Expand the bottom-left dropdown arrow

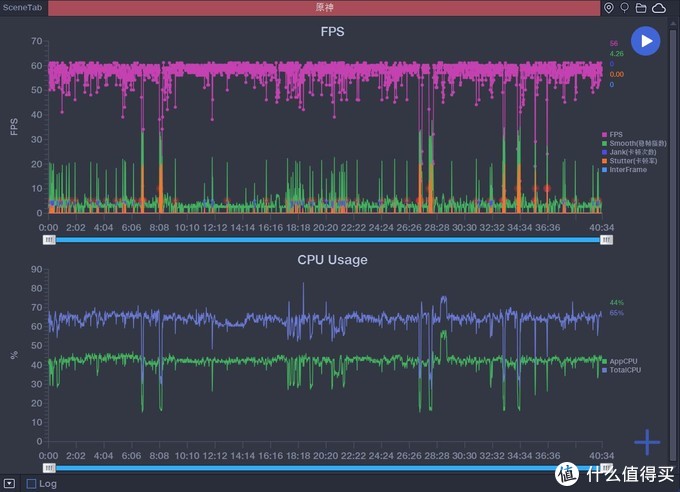(9, 484)
